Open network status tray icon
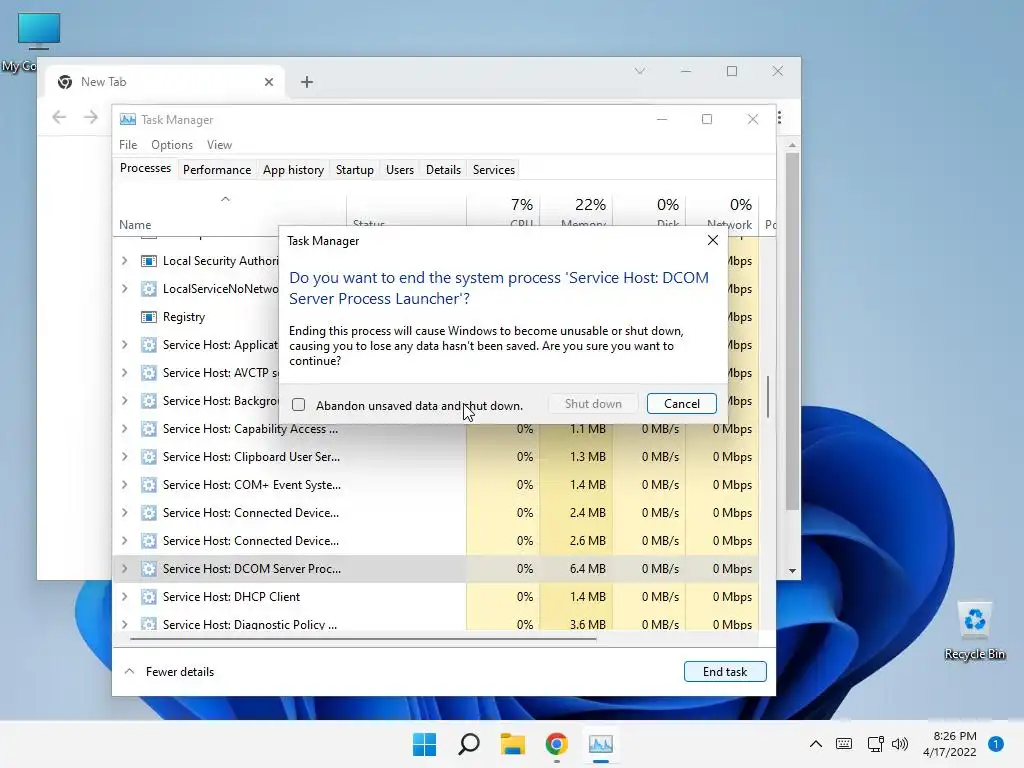This screenshot has height=768, width=1024. [875, 743]
